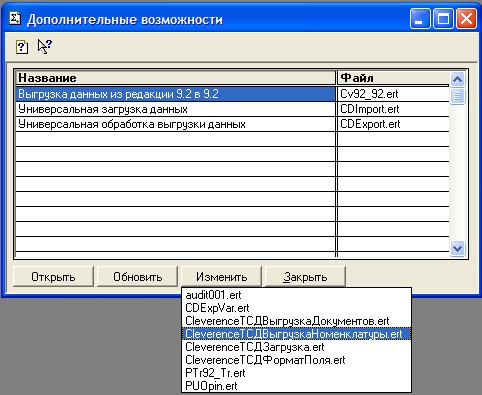Click the scrollbar down arrow
This screenshot has height=395, width=482.
[457, 248]
